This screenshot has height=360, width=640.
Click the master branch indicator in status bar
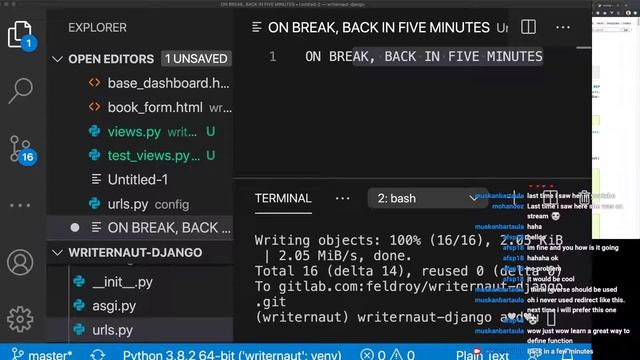[42, 354]
